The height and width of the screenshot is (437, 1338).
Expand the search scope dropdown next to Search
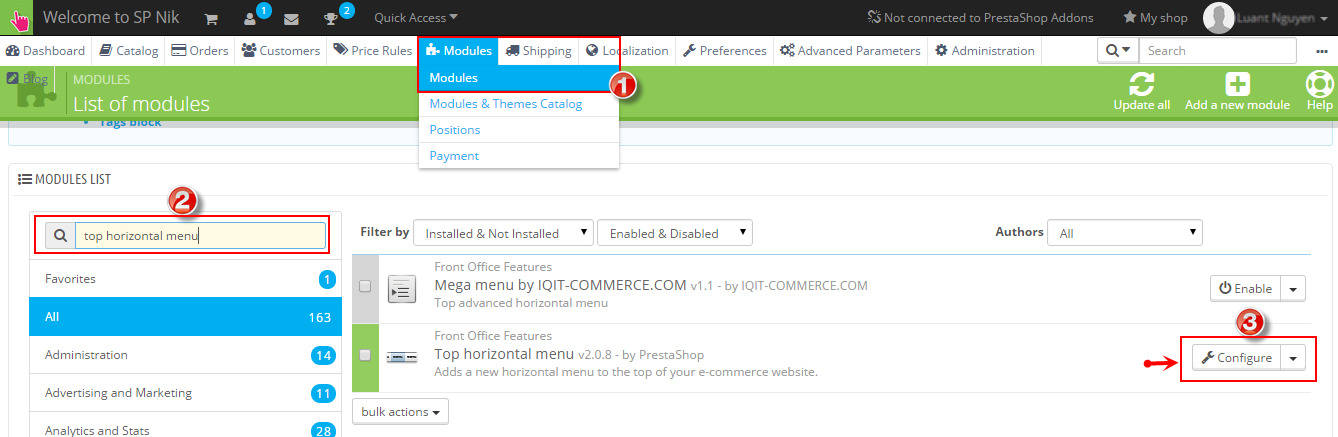(x=1118, y=50)
